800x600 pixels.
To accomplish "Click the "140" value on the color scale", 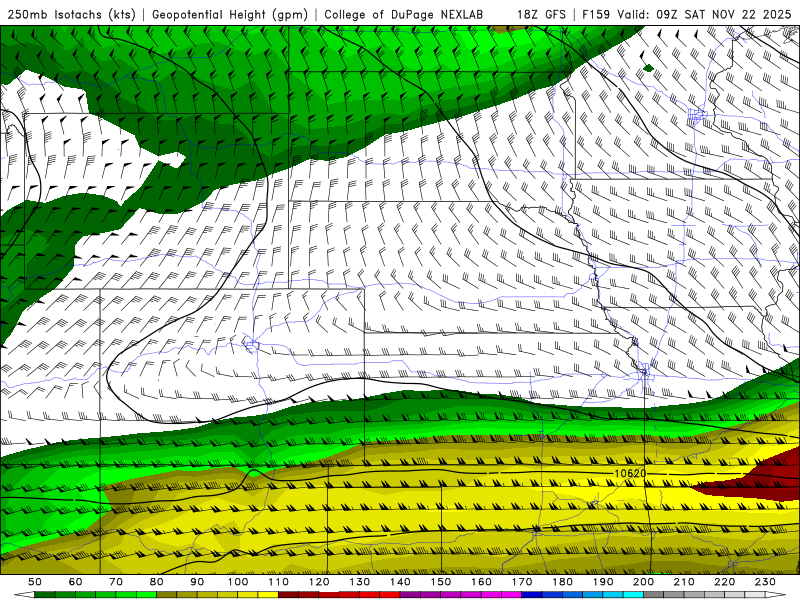I will 400,582.
